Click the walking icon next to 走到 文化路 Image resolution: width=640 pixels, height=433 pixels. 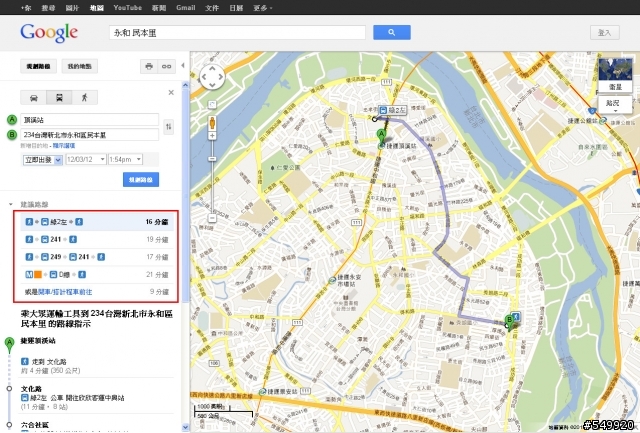[24, 361]
